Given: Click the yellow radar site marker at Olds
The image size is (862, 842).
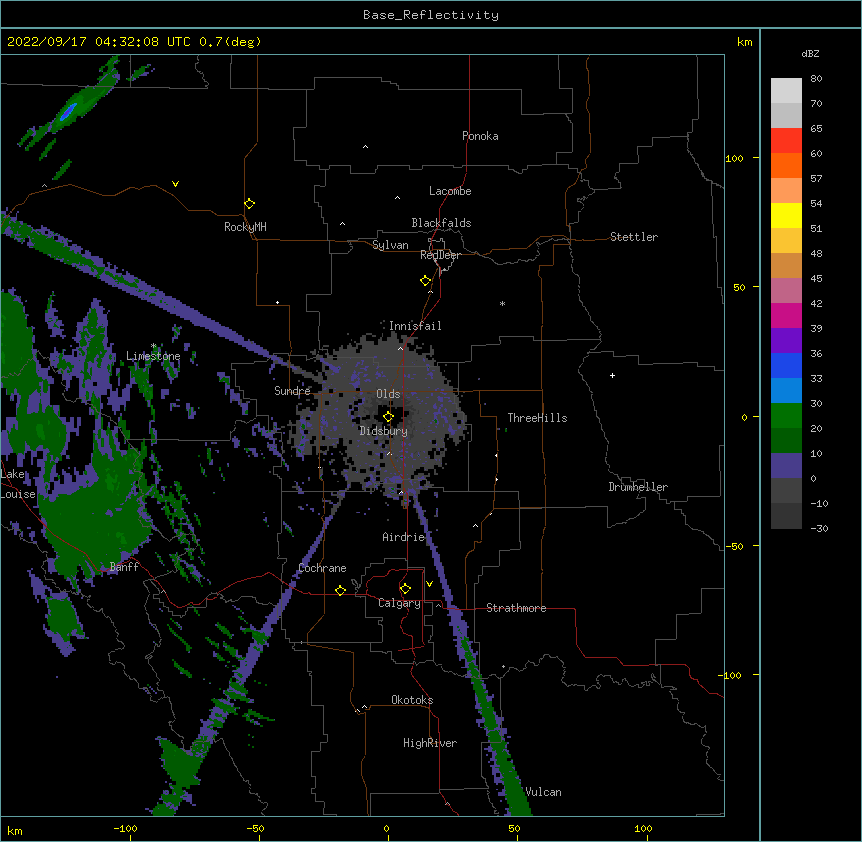Looking at the screenshot, I should coord(388,416).
